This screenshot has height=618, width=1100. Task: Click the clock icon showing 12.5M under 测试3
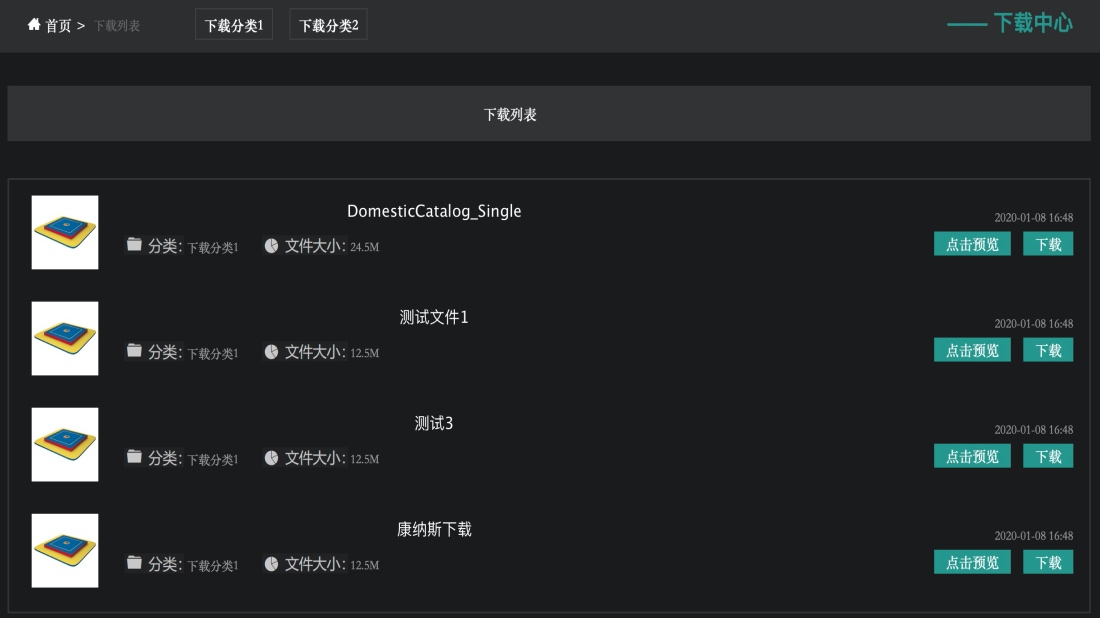point(270,457)
